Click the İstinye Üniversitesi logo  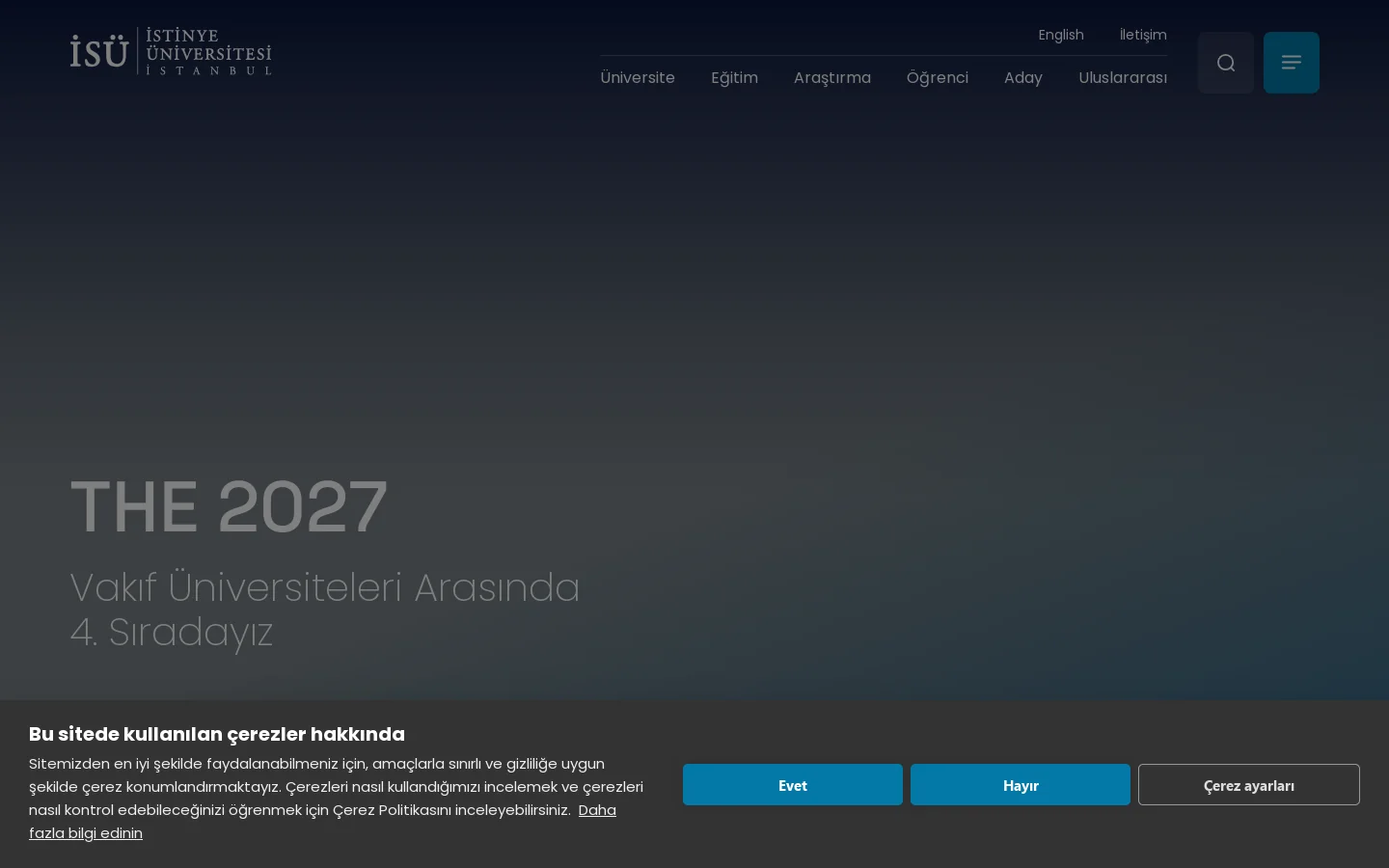click(x=171, y=51)
